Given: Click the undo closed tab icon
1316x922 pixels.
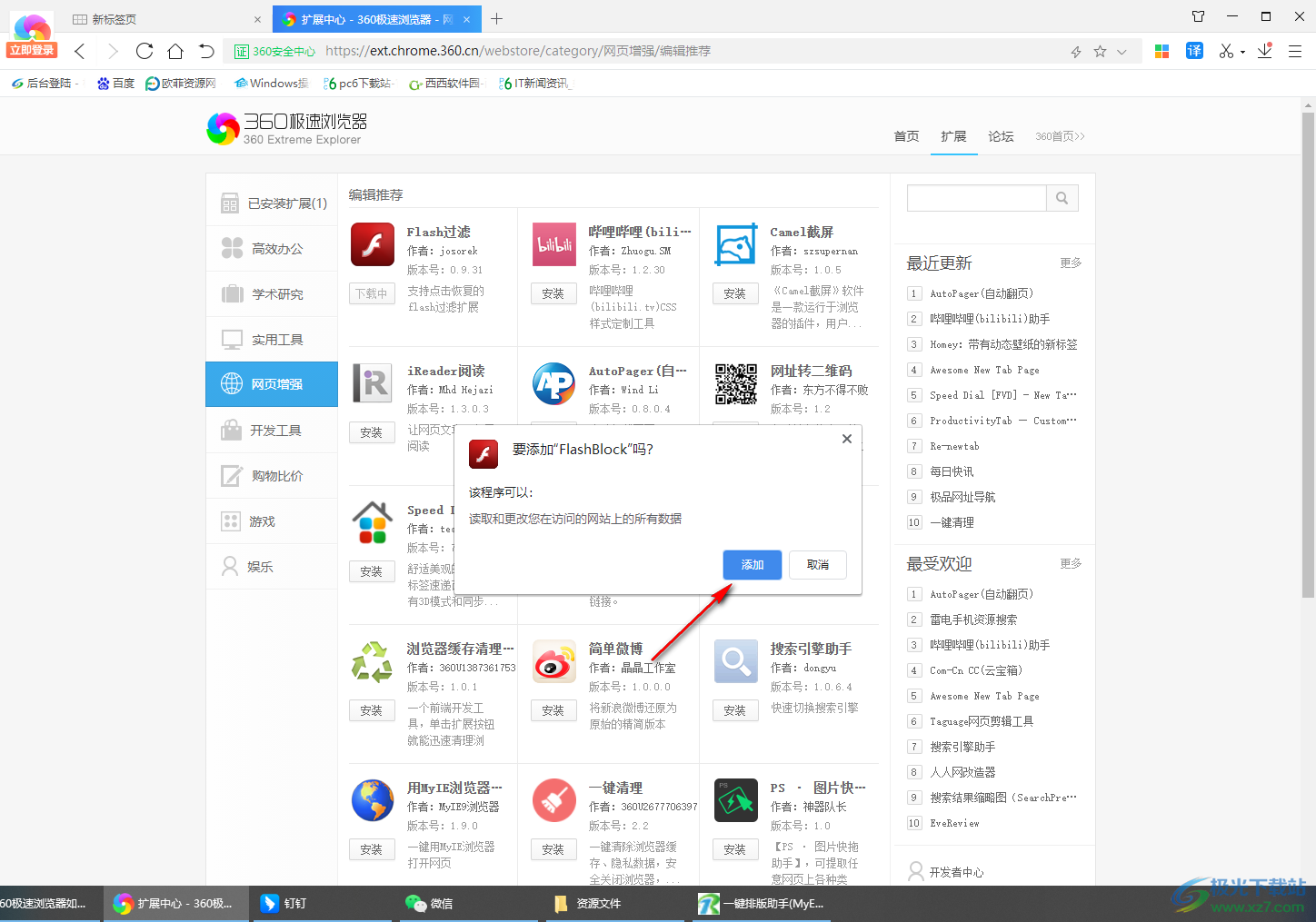Looking at the screenshot, I should [206, 51].
